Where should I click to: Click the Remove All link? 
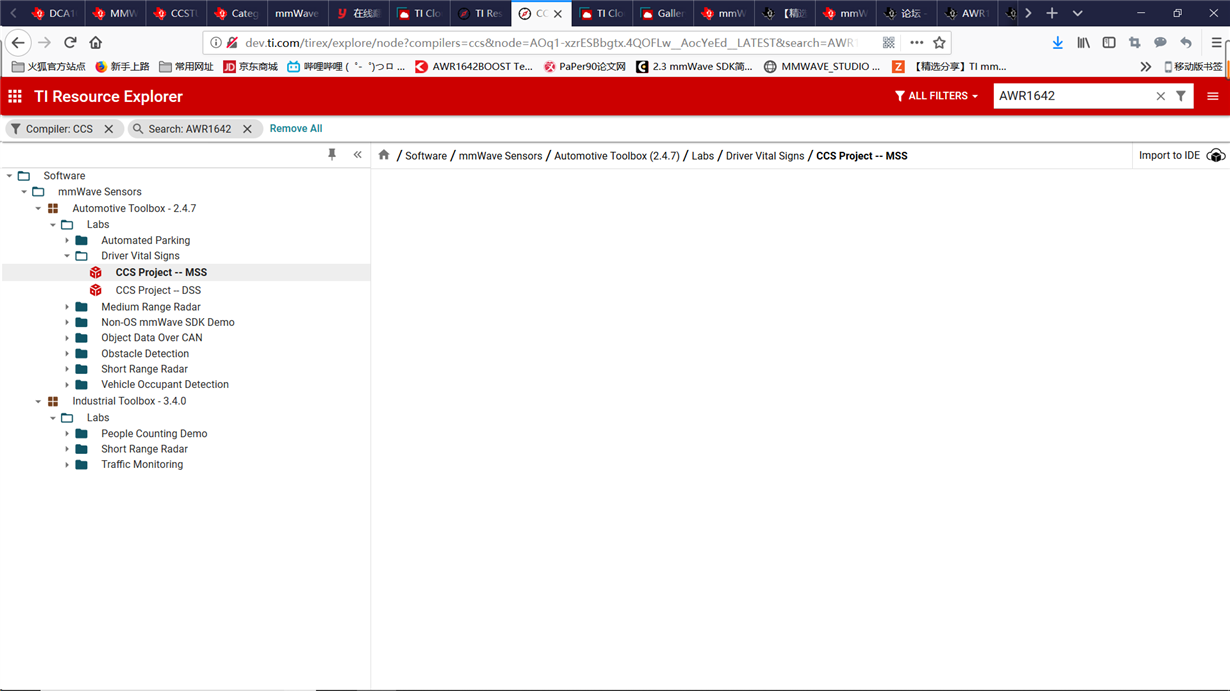coord(296,129)
